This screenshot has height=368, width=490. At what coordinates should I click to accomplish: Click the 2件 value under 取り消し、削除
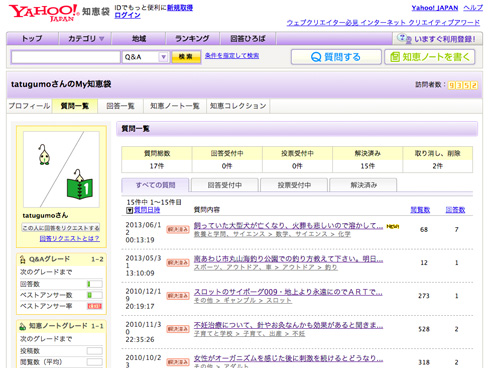point(438,166)
